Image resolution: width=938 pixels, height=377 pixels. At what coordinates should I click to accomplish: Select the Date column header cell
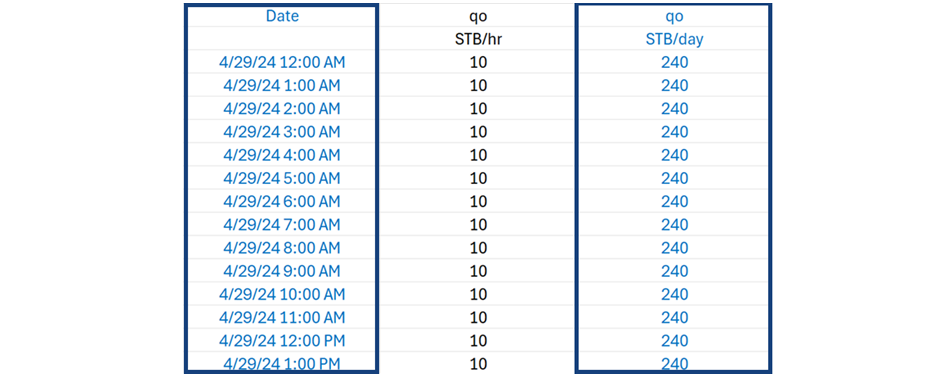pyautogui.click(x=282, y=16)
